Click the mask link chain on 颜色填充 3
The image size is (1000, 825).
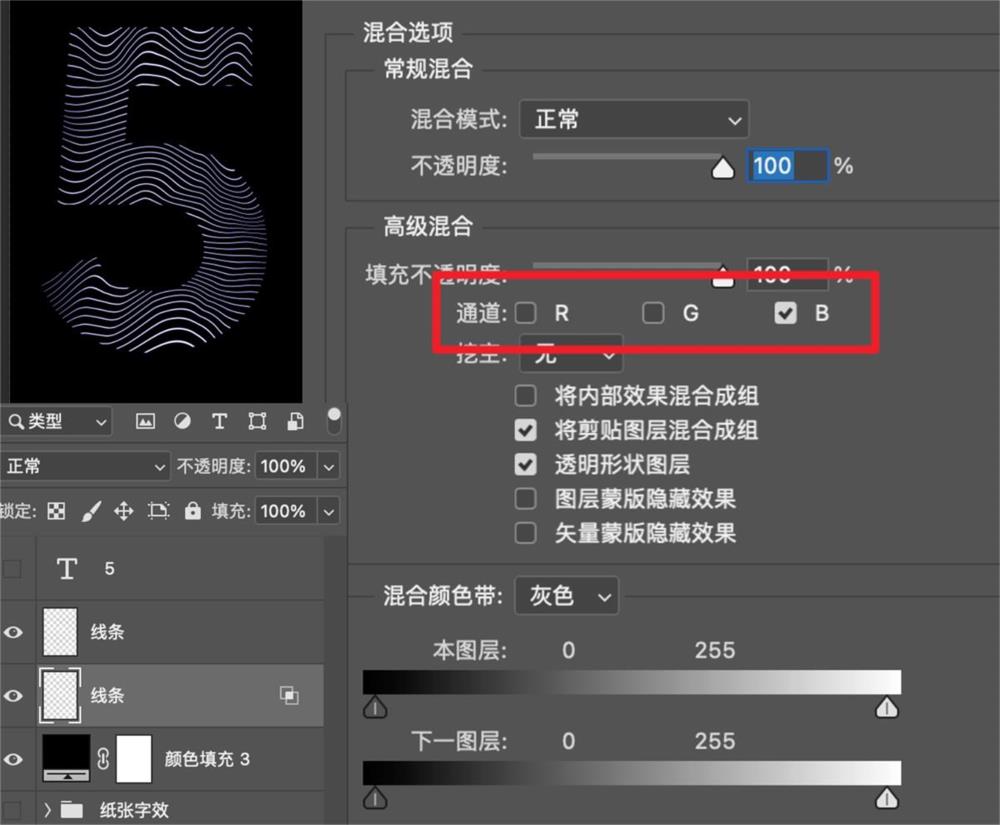pos(103,759)
